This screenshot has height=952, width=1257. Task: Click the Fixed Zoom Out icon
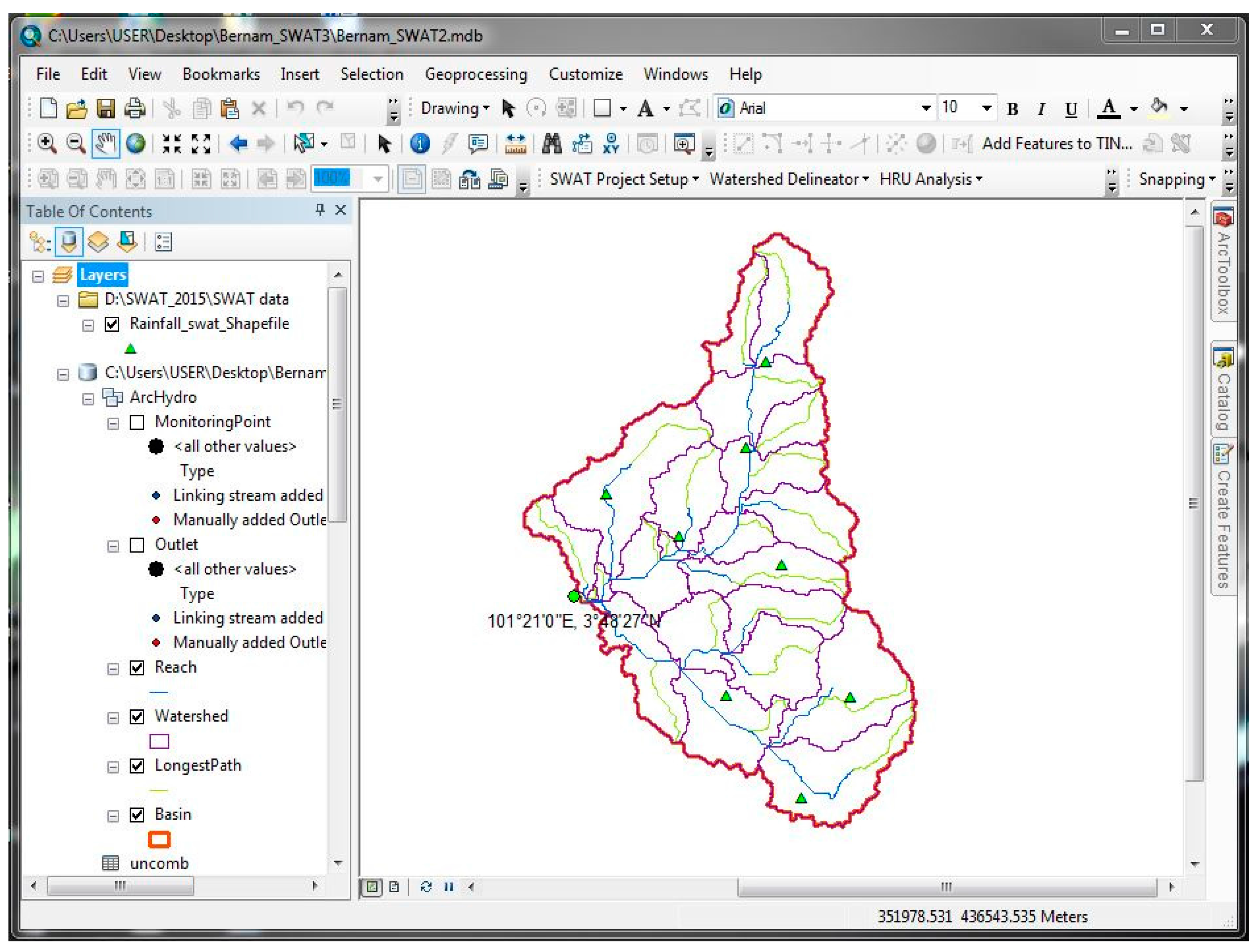point(201,144)
